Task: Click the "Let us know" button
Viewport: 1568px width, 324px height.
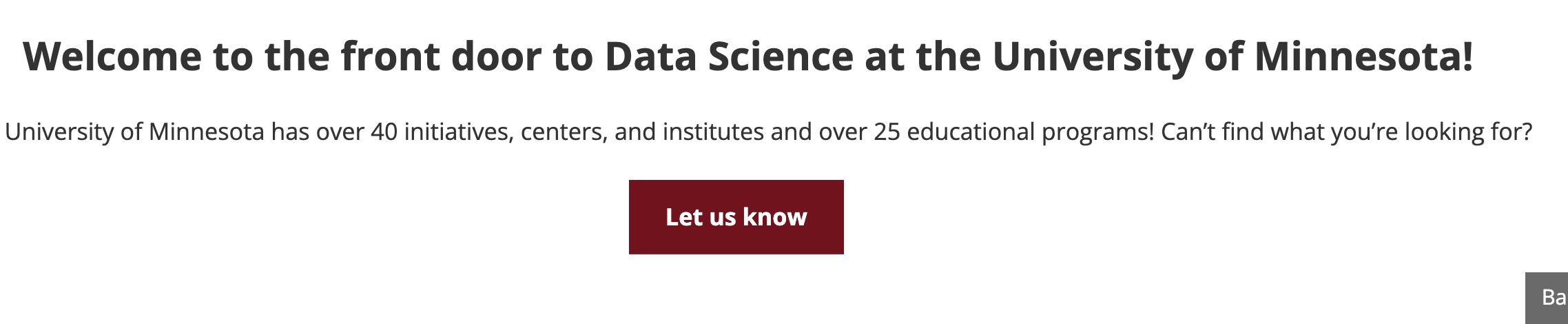Action: 736,217
